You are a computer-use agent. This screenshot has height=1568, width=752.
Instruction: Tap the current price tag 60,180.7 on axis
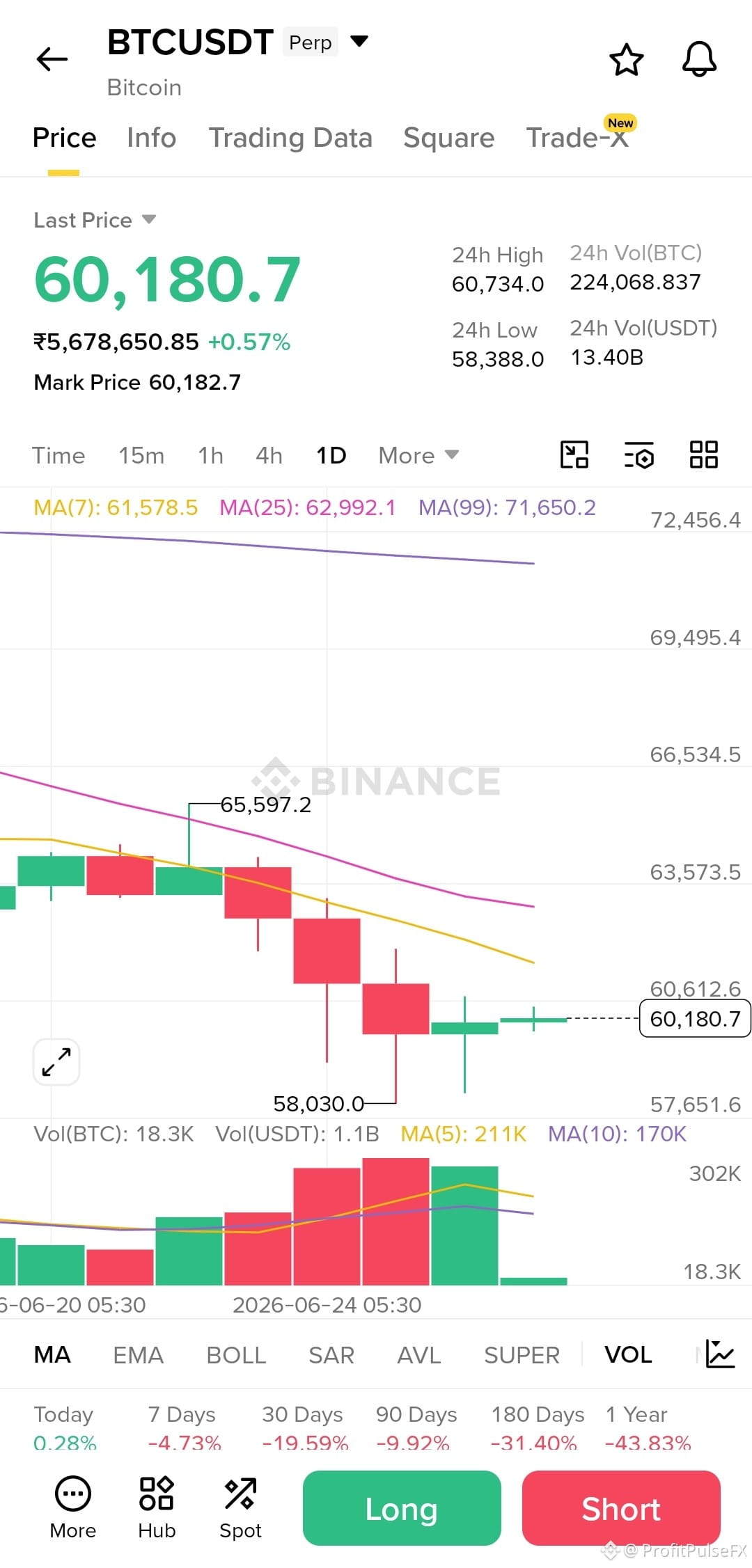695,1019
